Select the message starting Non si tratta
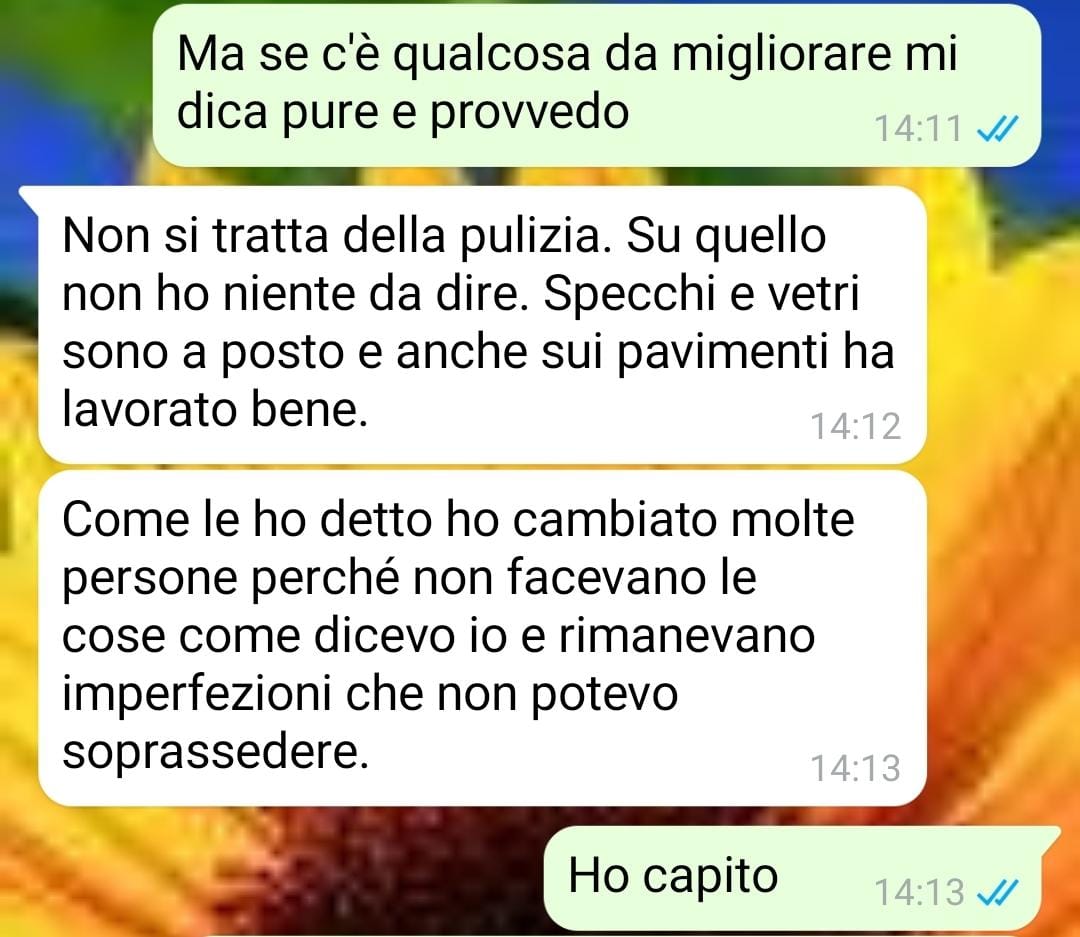Screen dimensions: 1080x937 point(482,324)
